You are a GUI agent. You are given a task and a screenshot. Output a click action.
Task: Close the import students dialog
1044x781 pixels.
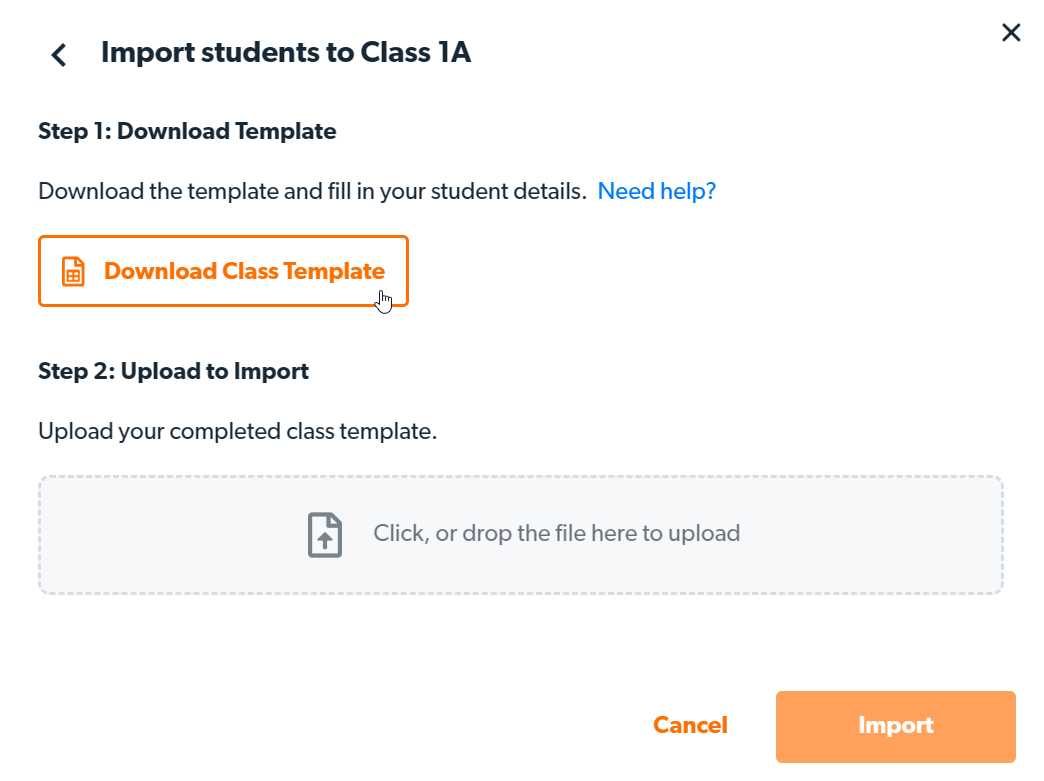pyautogui.click(x=1011, y=33)
